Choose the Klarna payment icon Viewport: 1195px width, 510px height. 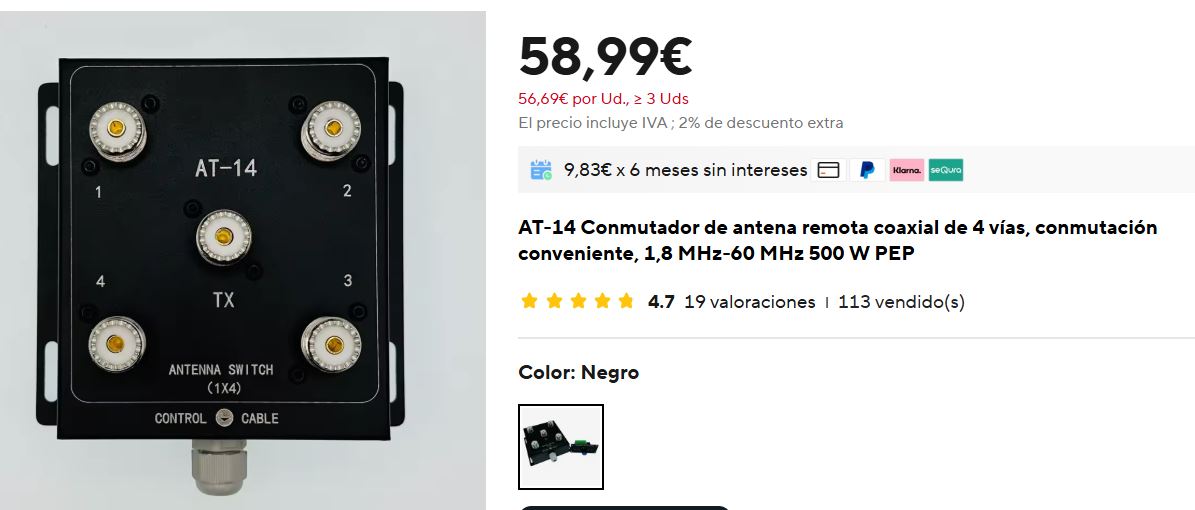(x=906, y=170)
